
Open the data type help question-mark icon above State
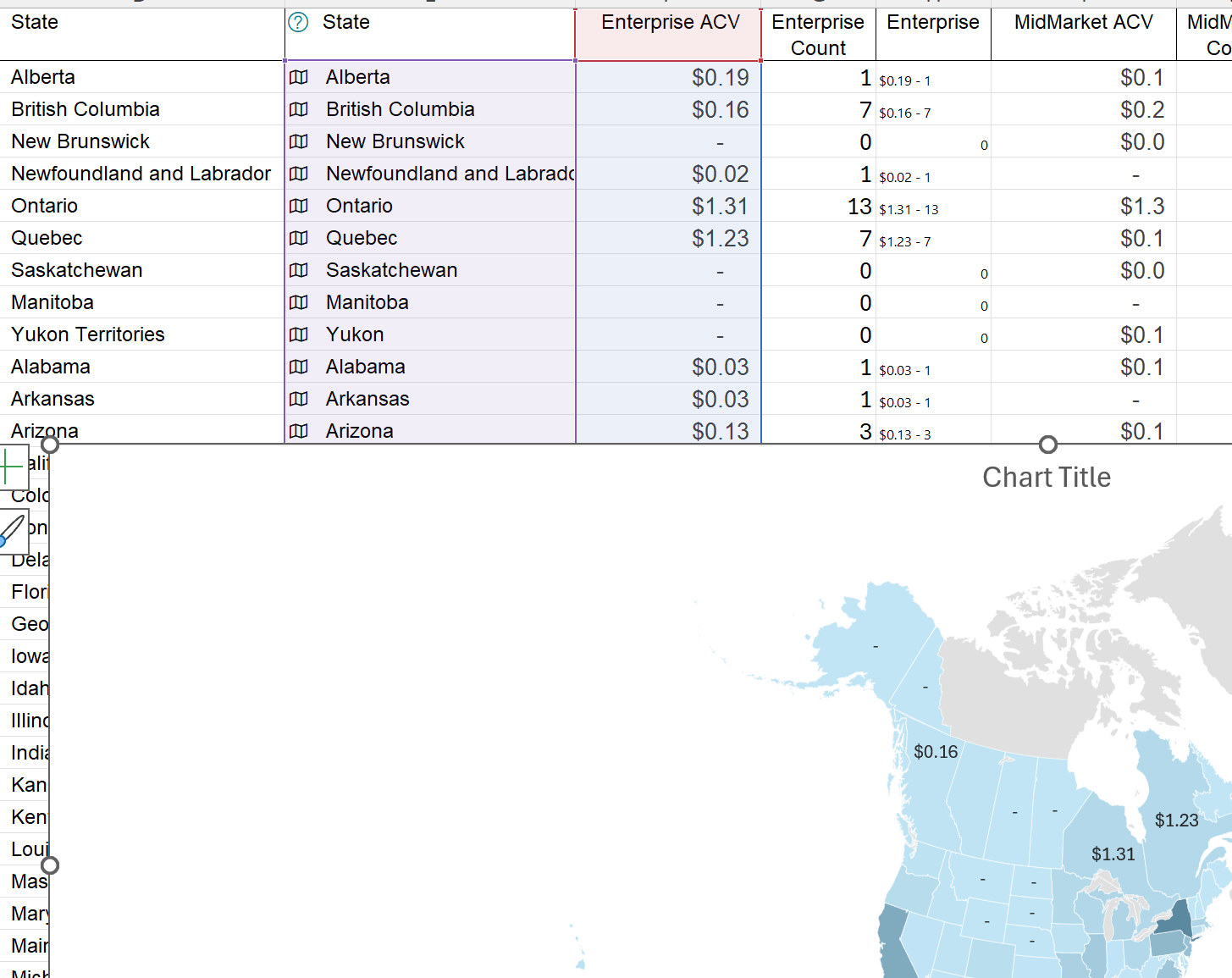pos(297,22)
